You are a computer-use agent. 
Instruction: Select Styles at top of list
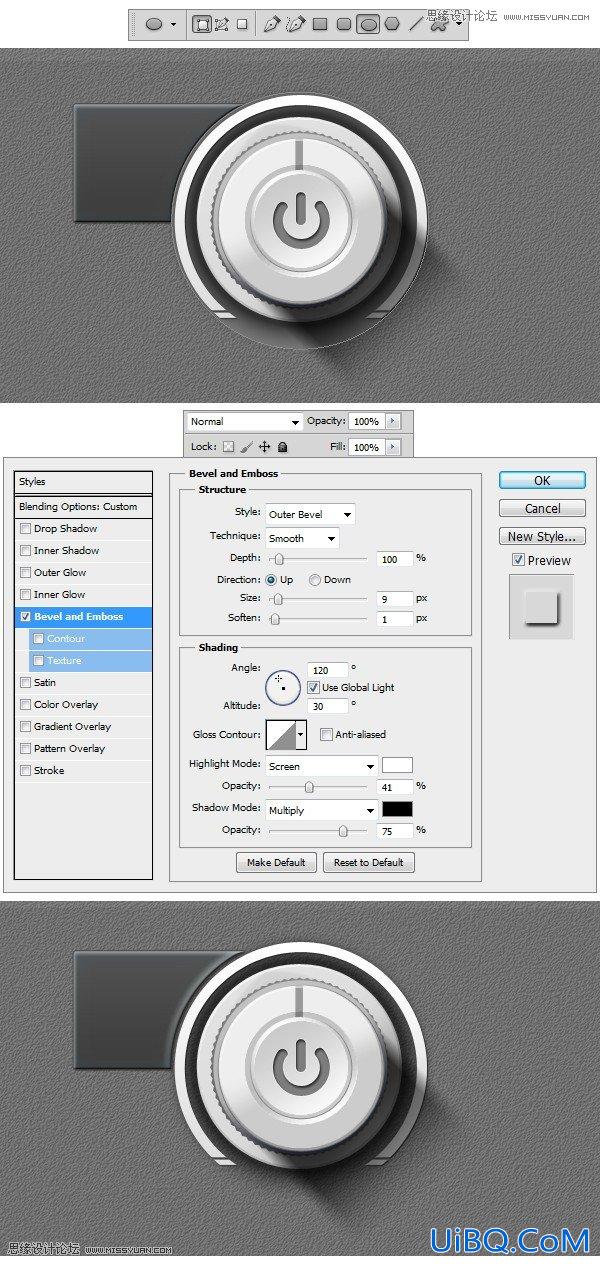point(83,482)
